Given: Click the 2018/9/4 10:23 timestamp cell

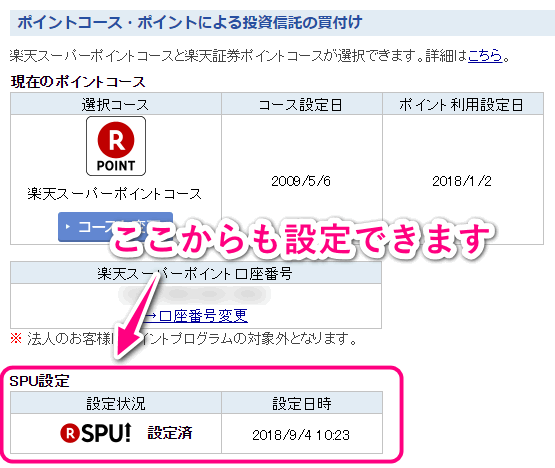Looking at the screenshot, I should (x=301, y=435).
